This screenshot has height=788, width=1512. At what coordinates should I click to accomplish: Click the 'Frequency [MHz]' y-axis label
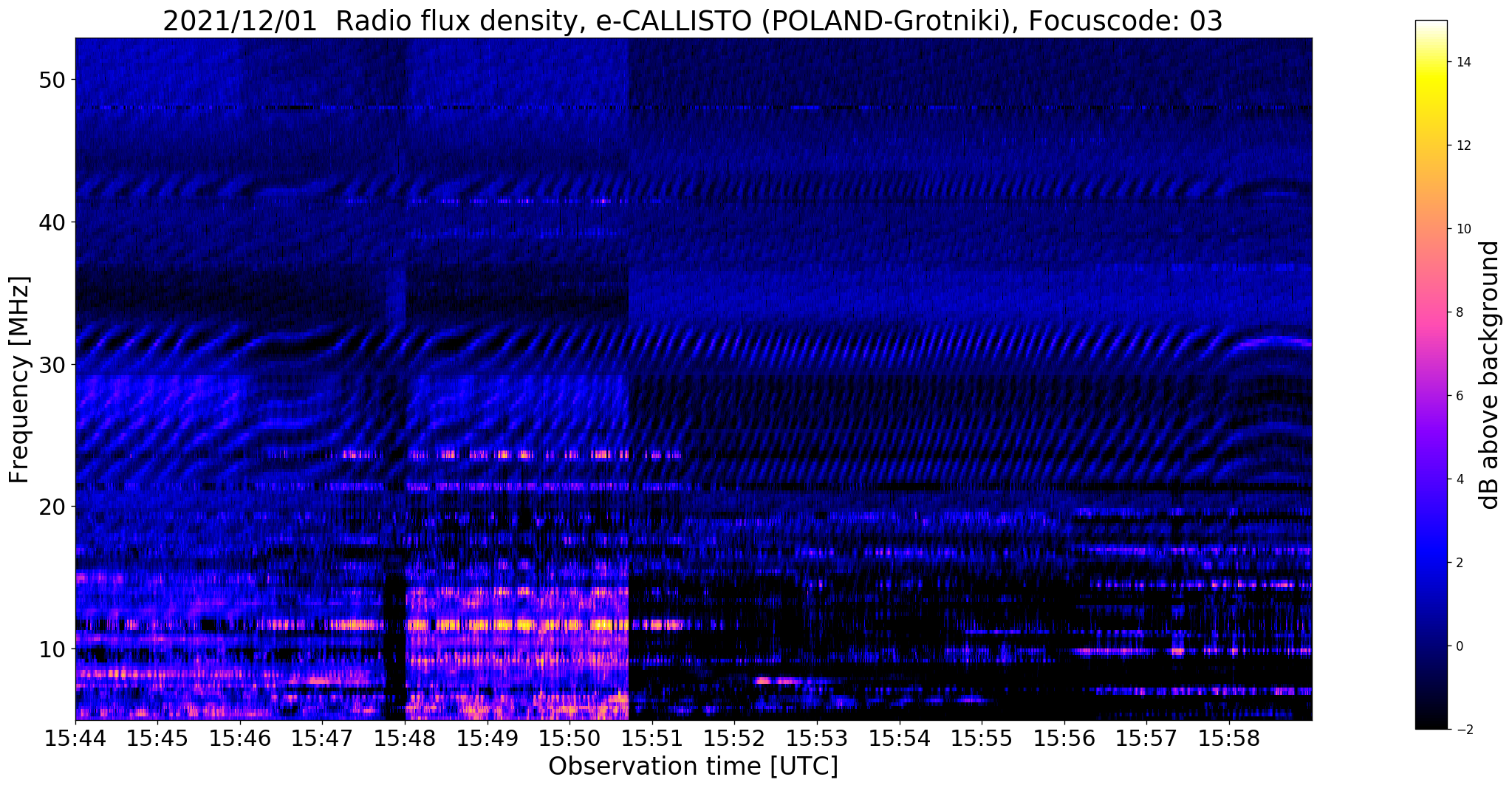[20, 380]
